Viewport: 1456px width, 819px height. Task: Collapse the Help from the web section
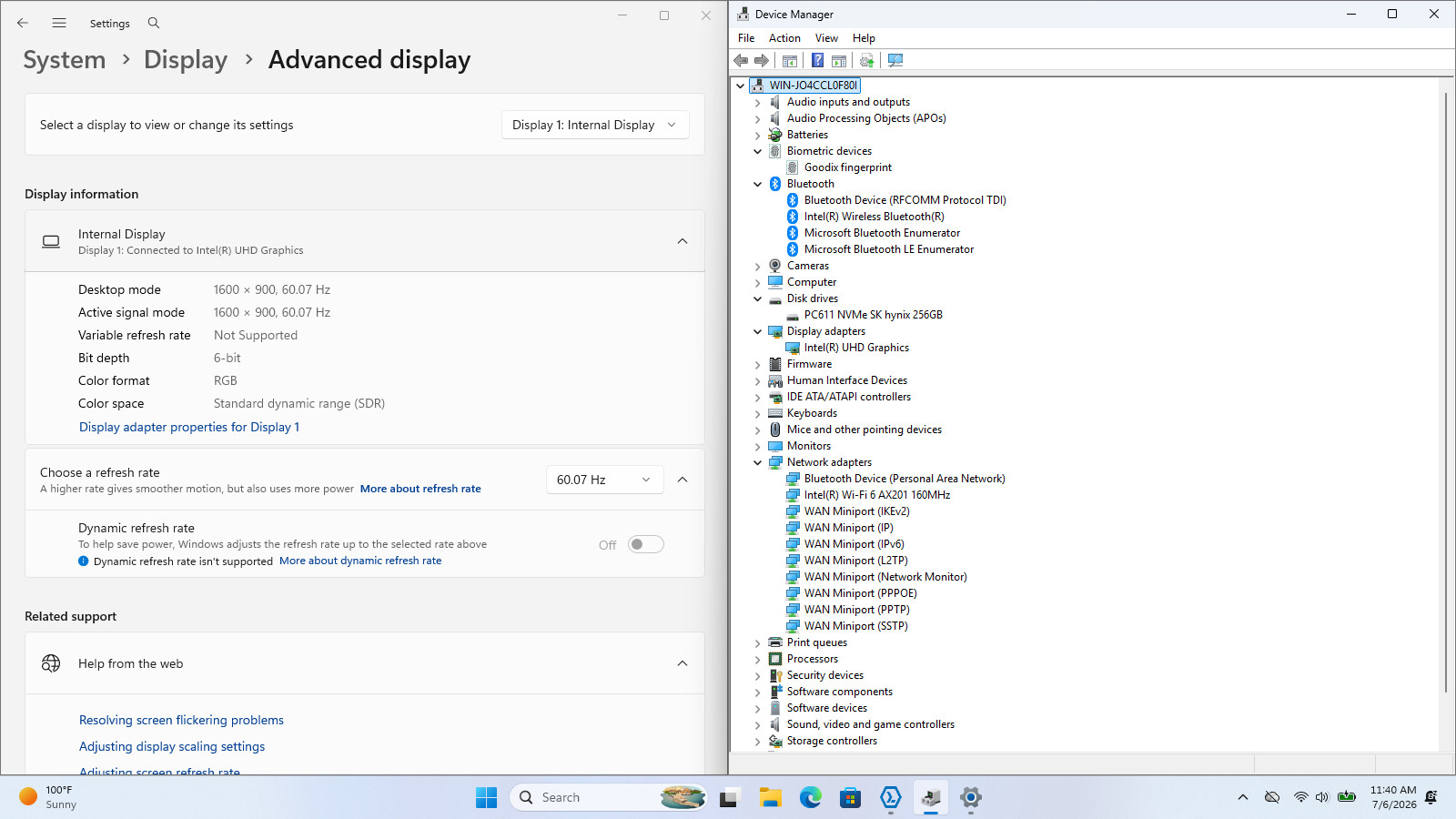682,663
